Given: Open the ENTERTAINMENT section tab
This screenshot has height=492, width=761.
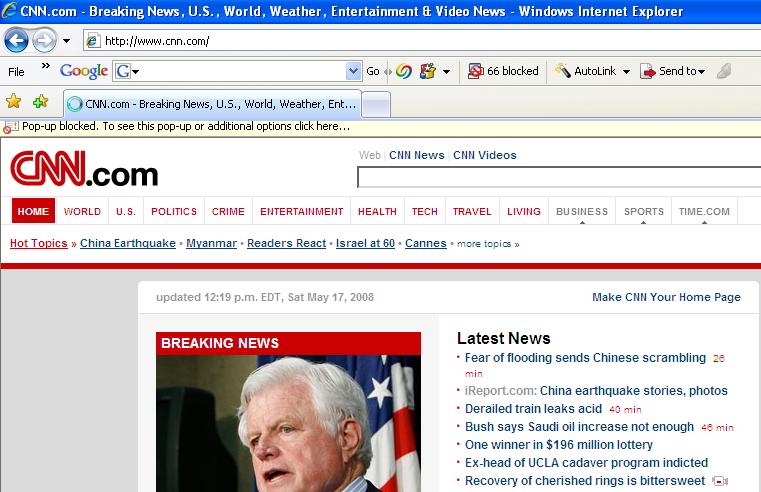Looking at the screenshot, I should tap(301, 211).
